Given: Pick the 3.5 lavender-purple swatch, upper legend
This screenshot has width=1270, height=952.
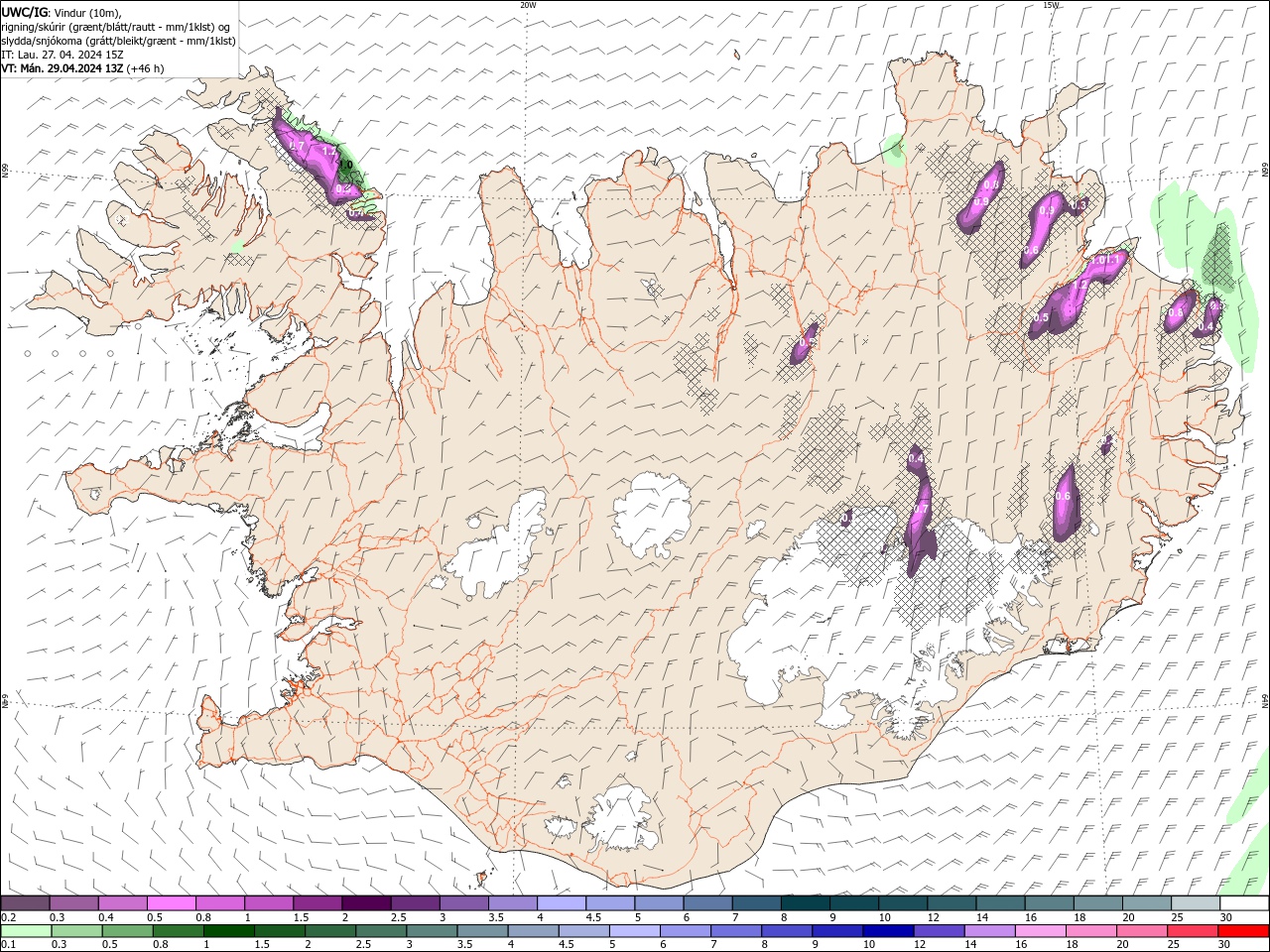Looking at the screenshot, I should point(512,903).
